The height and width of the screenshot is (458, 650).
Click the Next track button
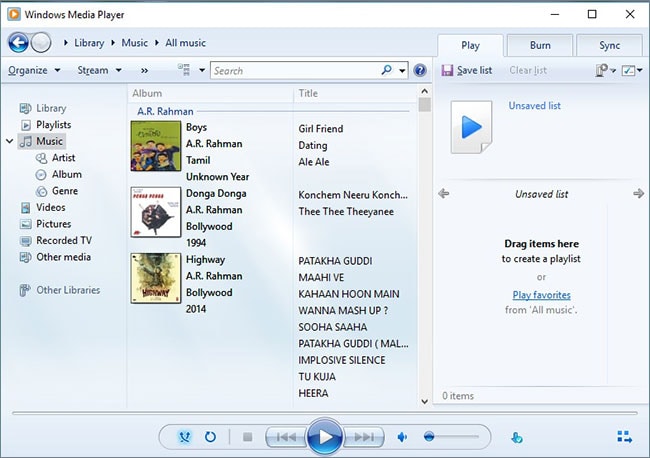click(364, 437)
